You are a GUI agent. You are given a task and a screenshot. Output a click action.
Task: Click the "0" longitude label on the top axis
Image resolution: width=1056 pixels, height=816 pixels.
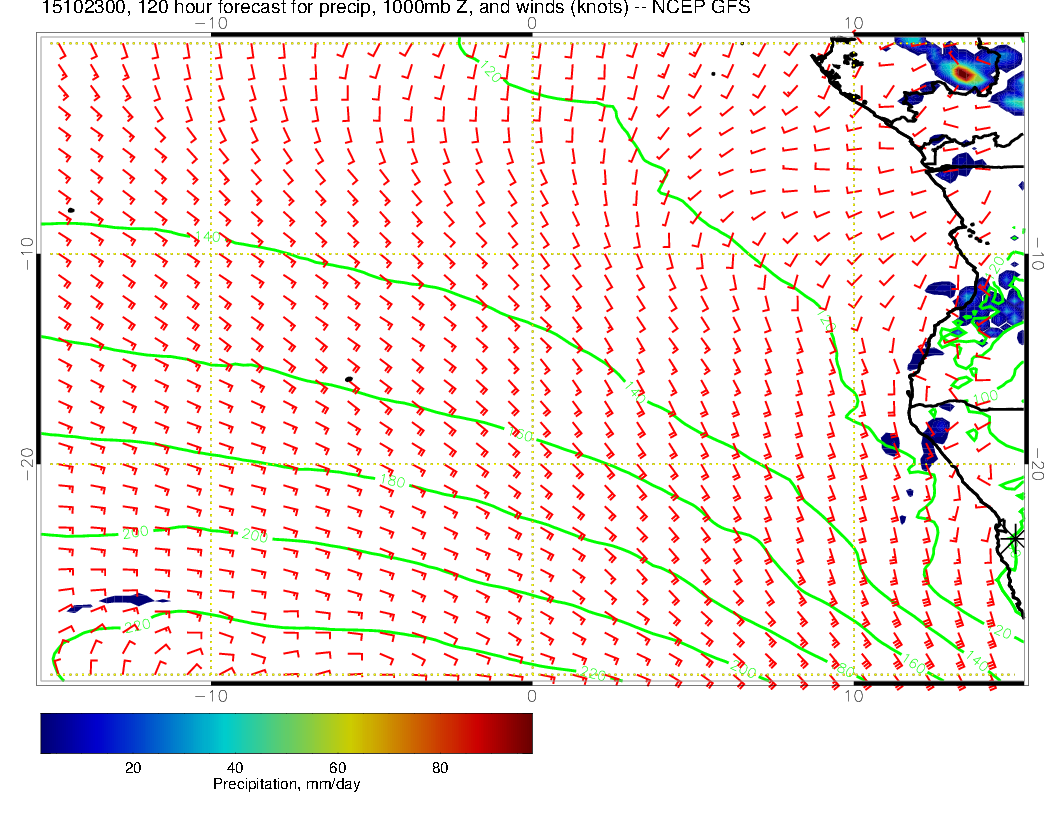pyautogui.click(x=531, y=23)
